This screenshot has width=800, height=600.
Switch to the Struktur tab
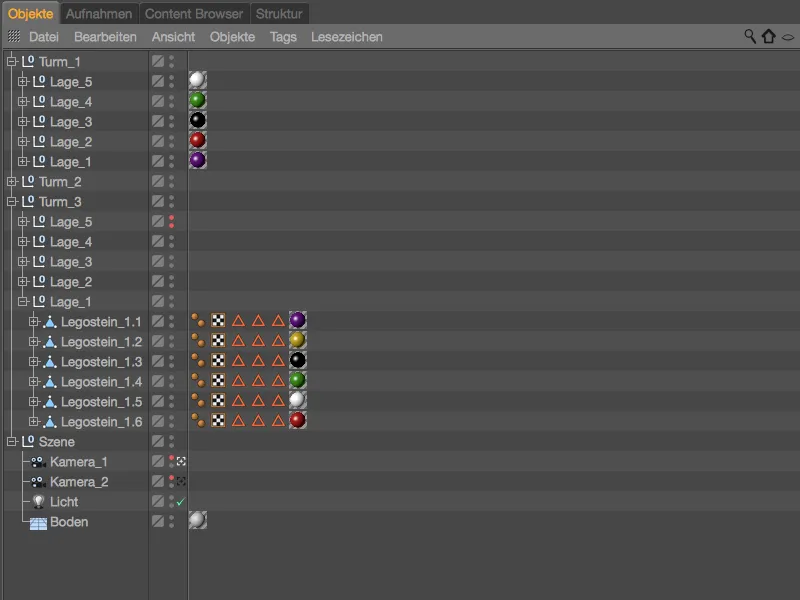click(279, 14)
